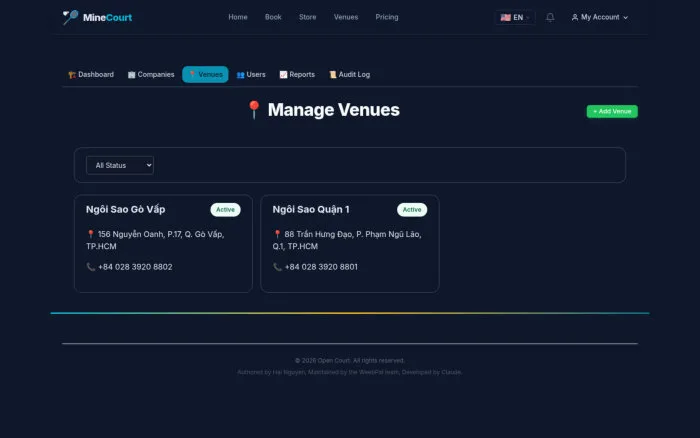This screenshot has height=438, width=700.
Task: Open the notifications bell
Action: tap(550, 17)
